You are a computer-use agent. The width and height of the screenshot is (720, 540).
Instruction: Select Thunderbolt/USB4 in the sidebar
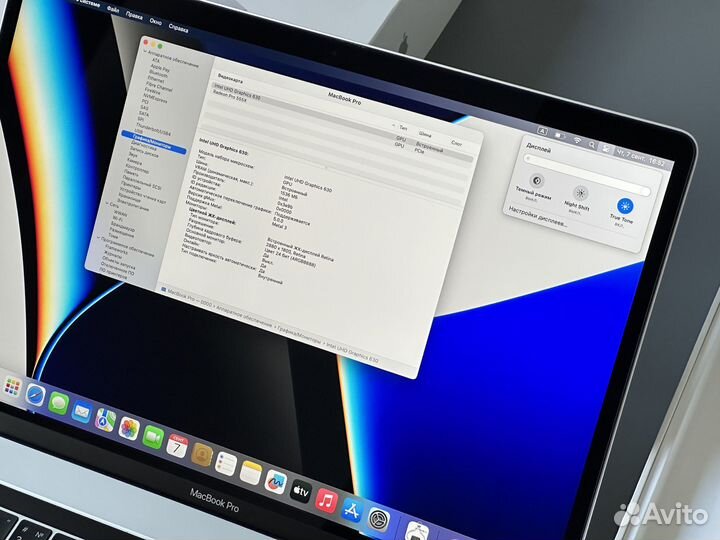[153, 129]
